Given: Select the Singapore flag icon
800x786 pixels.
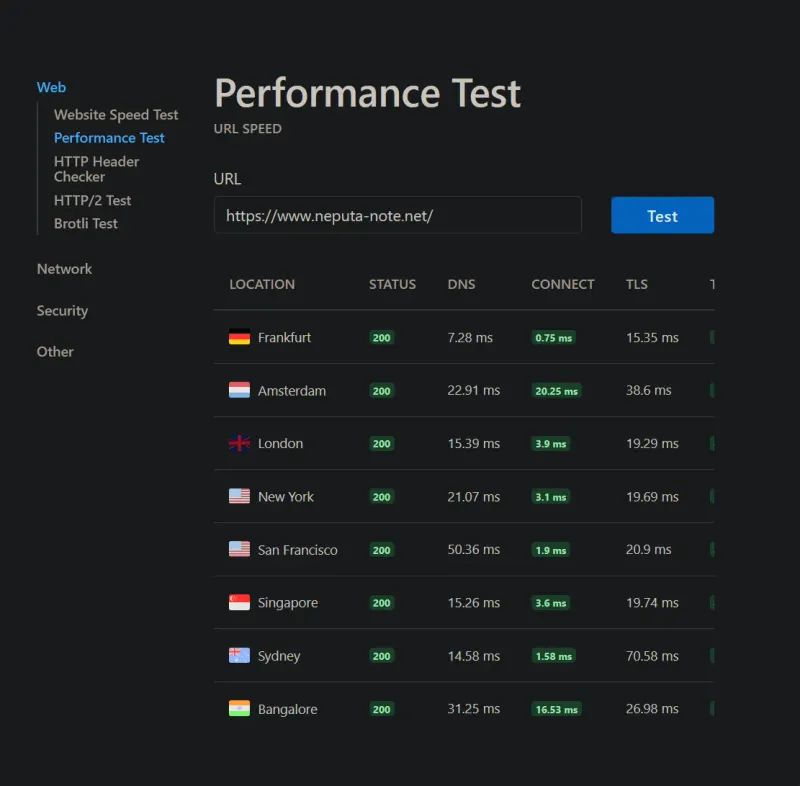Looking at the screenshot, I should (239, 603).
